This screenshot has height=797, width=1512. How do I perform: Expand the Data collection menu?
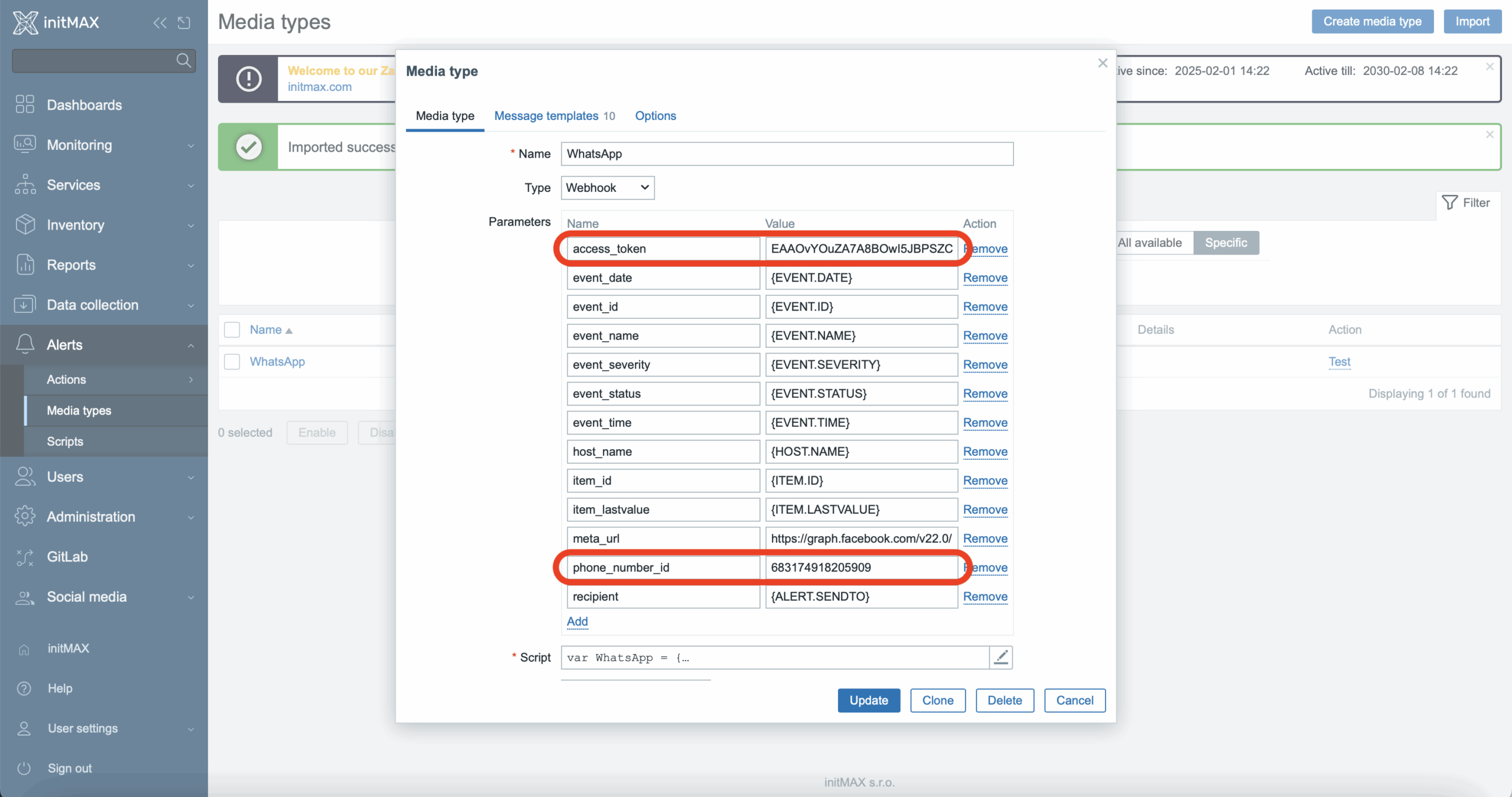click(x=191, y=305)
